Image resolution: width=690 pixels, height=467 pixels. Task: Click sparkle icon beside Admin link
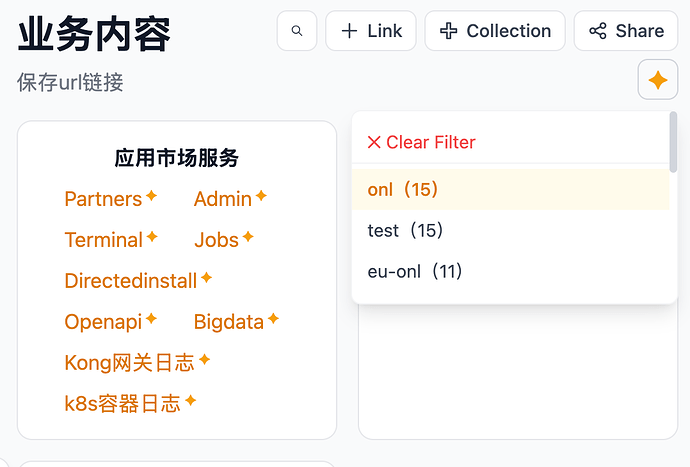pos(261,196)
